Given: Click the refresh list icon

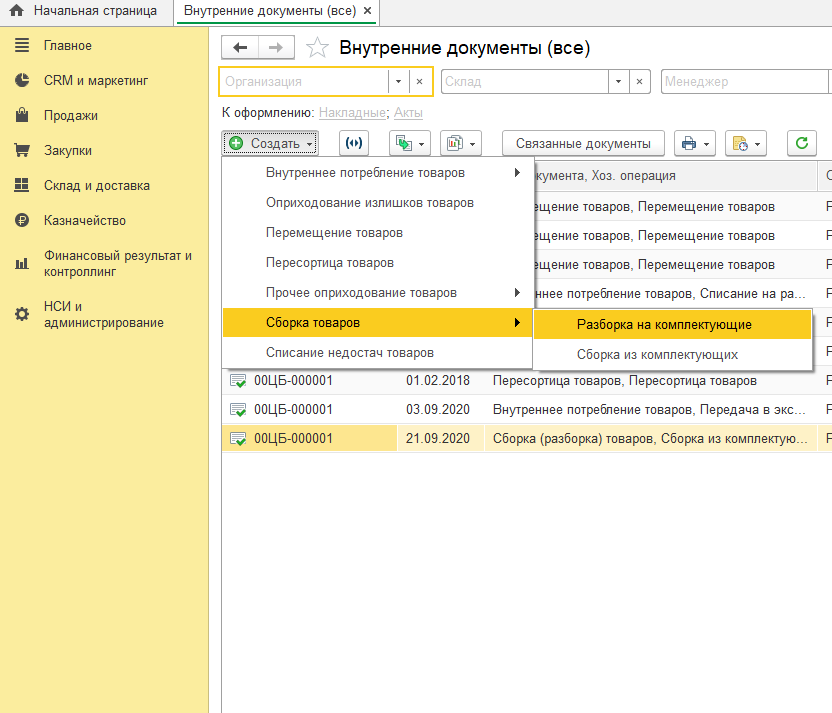Looking at the screenshot, I should click(800, 143).
